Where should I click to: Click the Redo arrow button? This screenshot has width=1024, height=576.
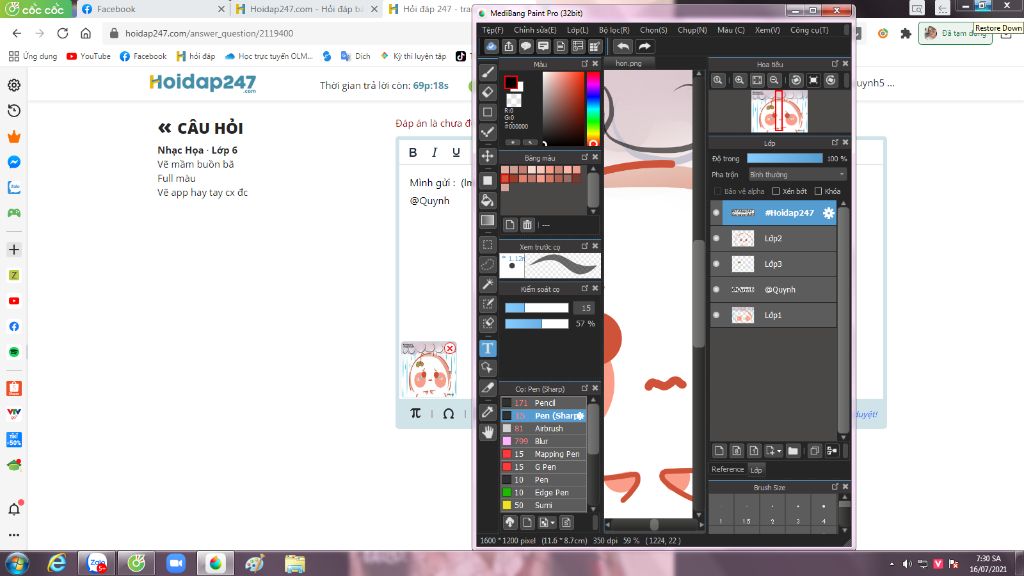[x=645, y=46]
